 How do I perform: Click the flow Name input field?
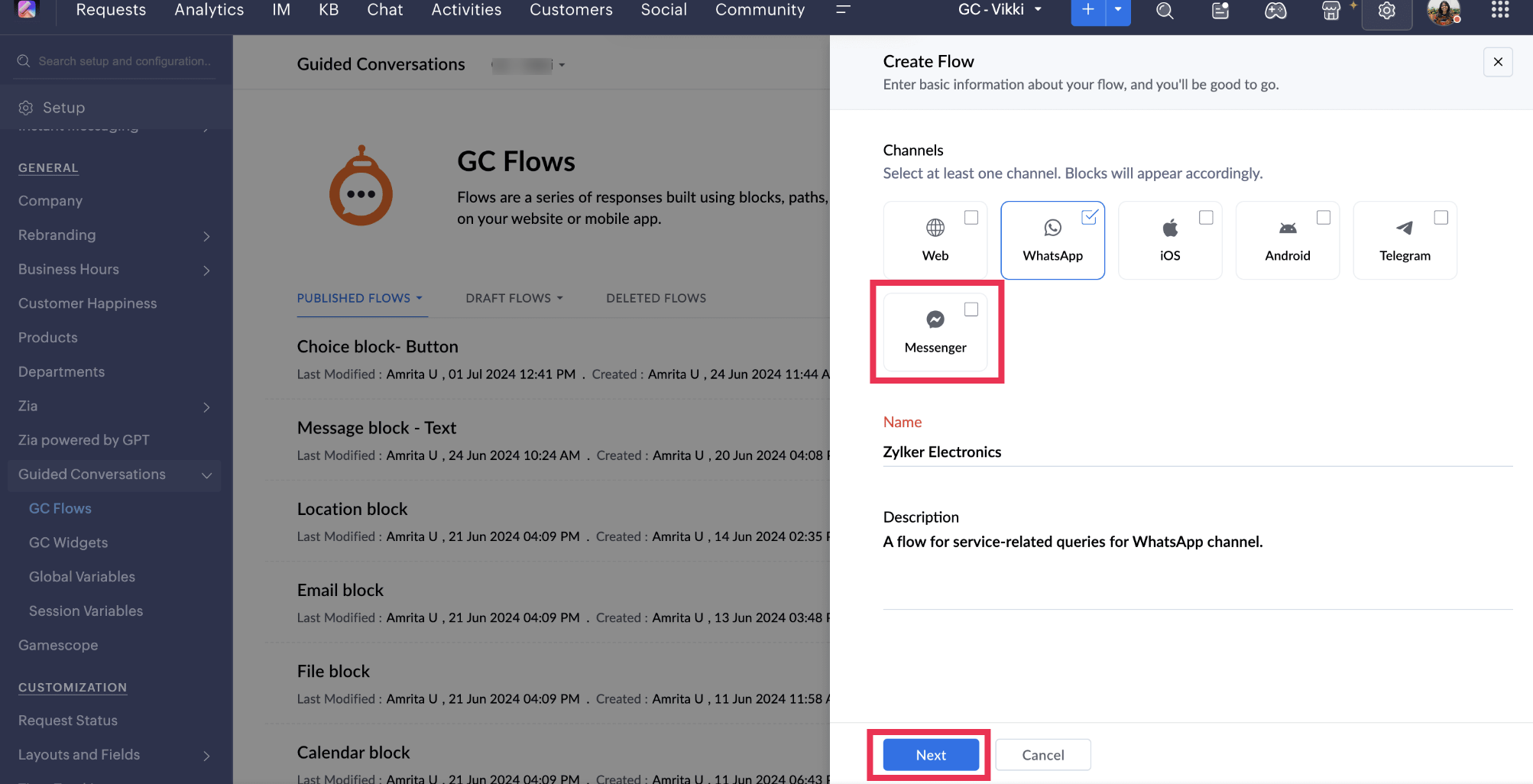[1198, 452]
